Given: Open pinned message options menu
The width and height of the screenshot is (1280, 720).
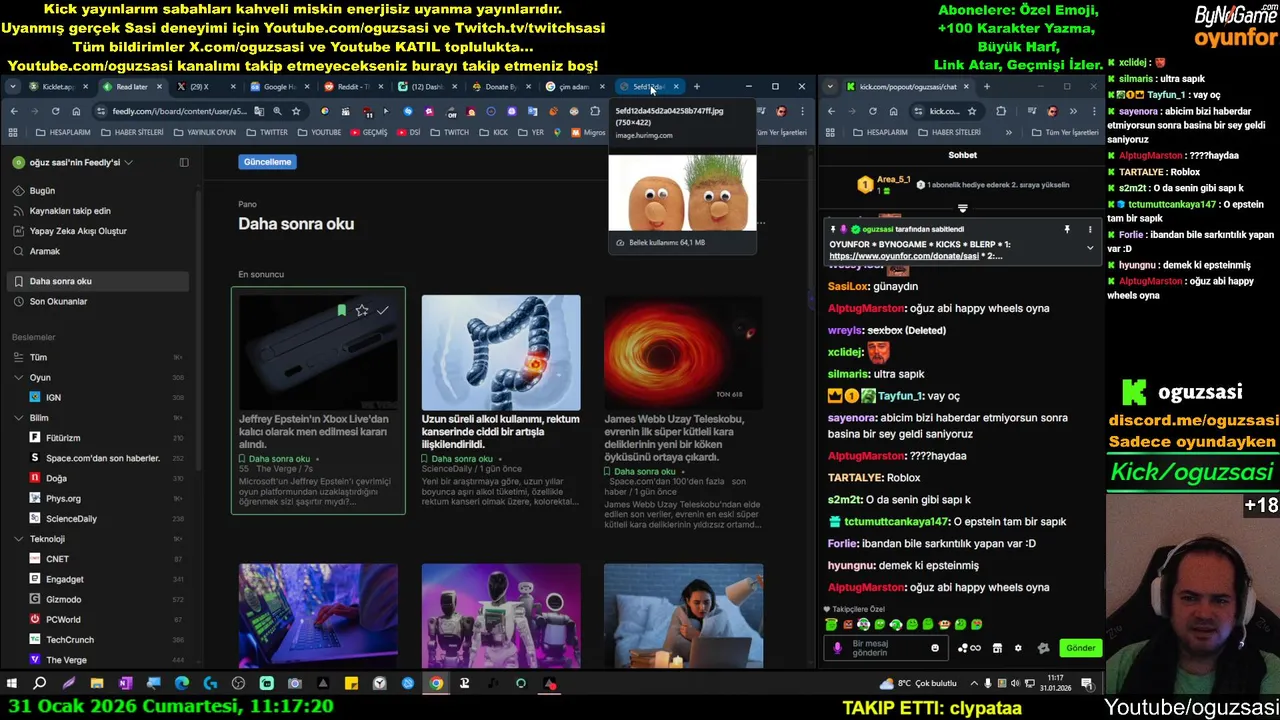Looking at the screenshot, I should coord(1090,229).
